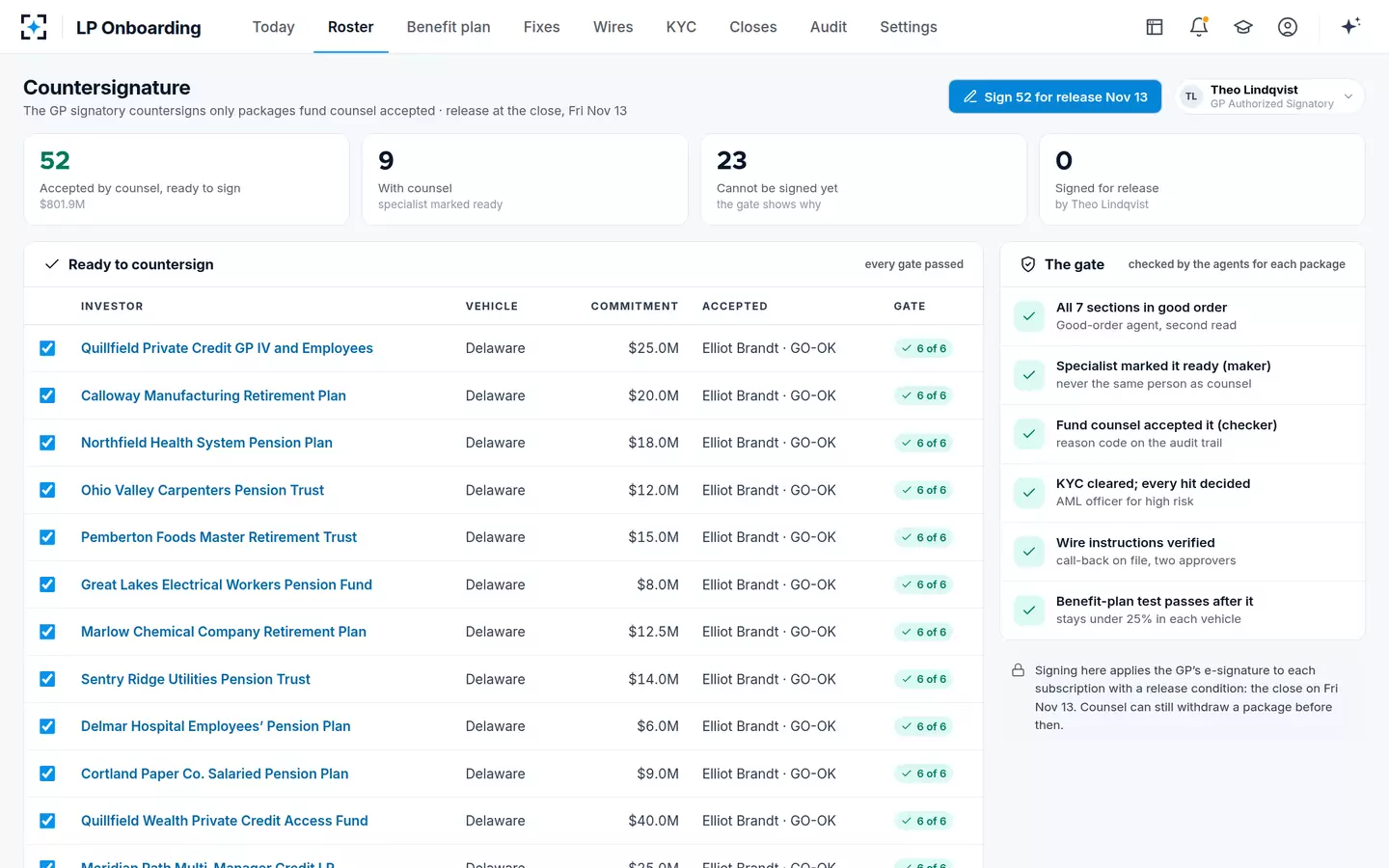The width and height of the screenshot is (1389, 868).
Task: Click check icon for Benefit-plan test passes
Action: coord(1029,610)
